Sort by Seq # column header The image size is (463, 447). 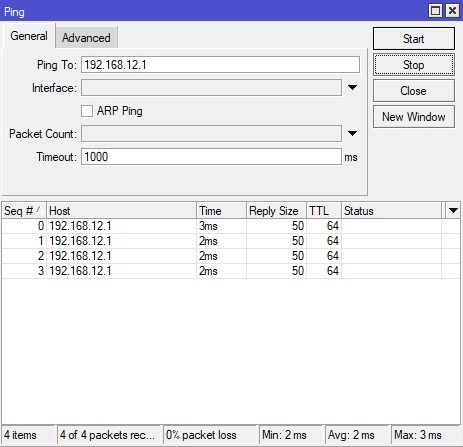point(24,211)
